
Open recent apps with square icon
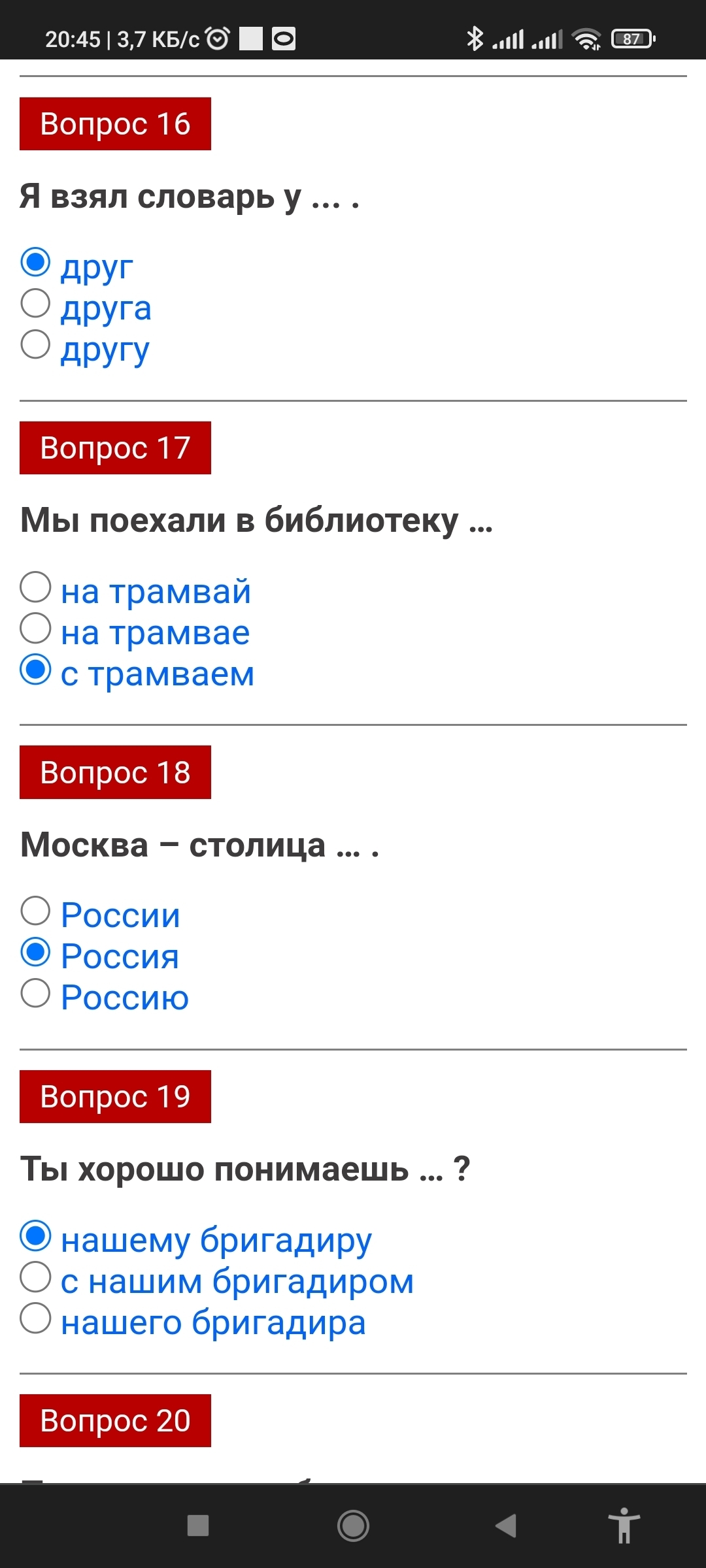point(197,1526)
